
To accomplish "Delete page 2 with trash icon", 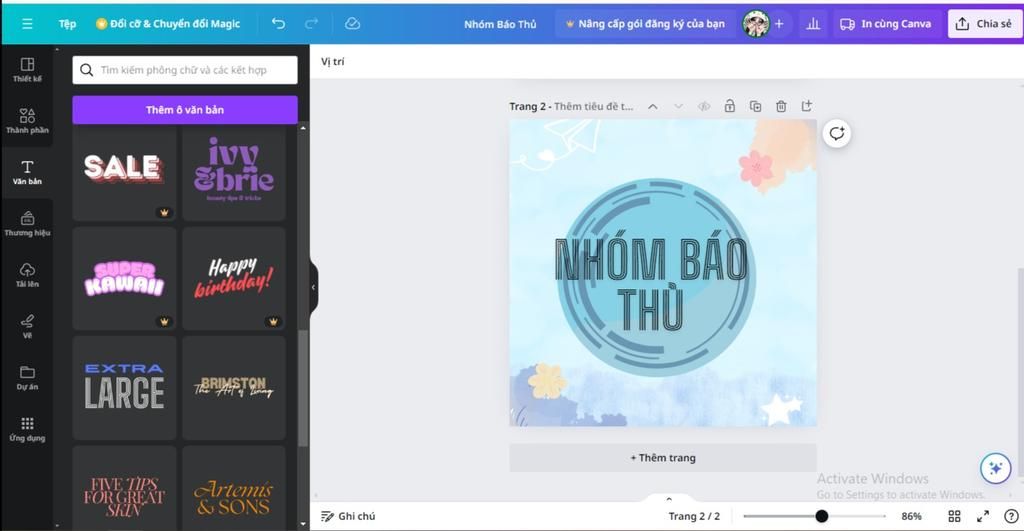I will point(781,106).
